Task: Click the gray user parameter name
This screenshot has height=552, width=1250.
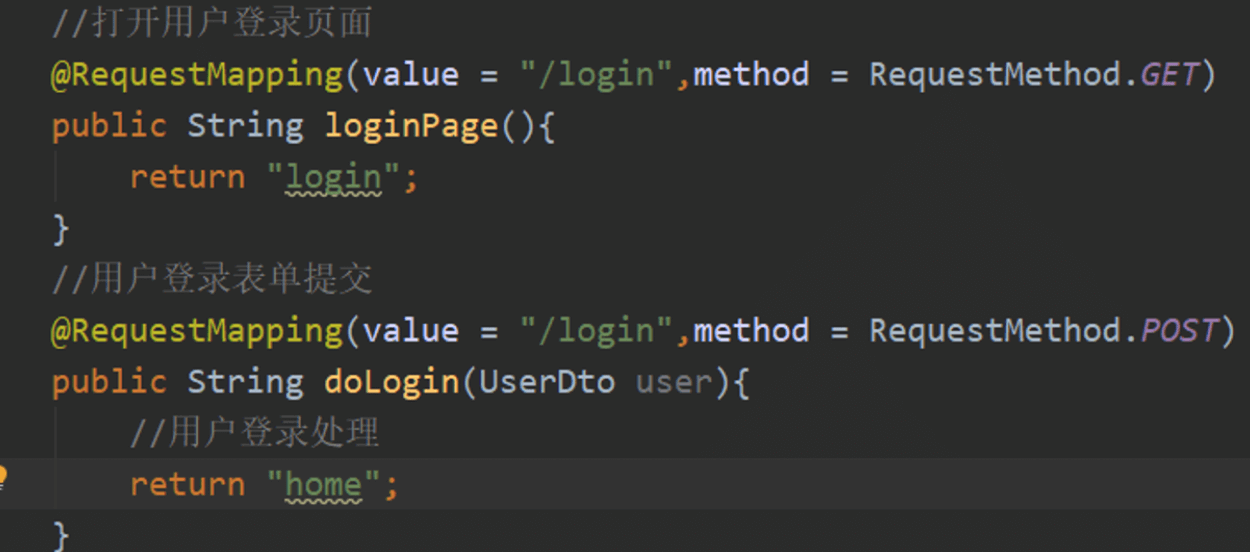Action: pos(673,382)
